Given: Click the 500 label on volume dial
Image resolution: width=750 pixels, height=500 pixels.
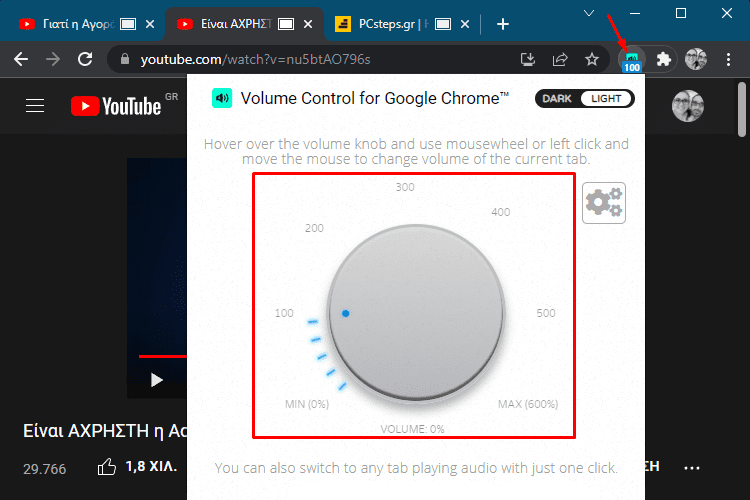Looking at the screenshot, I should point(546,313).
